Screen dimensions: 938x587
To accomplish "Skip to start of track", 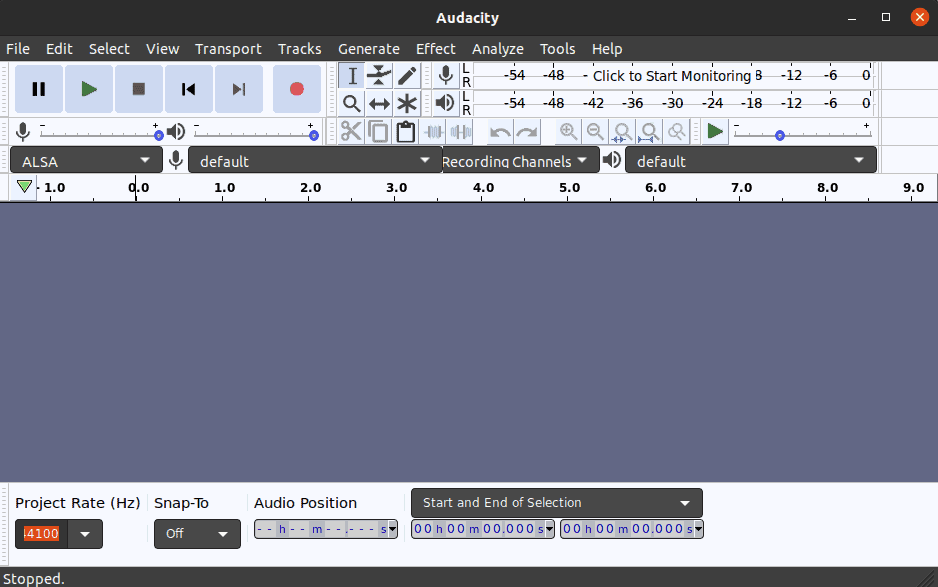I will (189, 89).
